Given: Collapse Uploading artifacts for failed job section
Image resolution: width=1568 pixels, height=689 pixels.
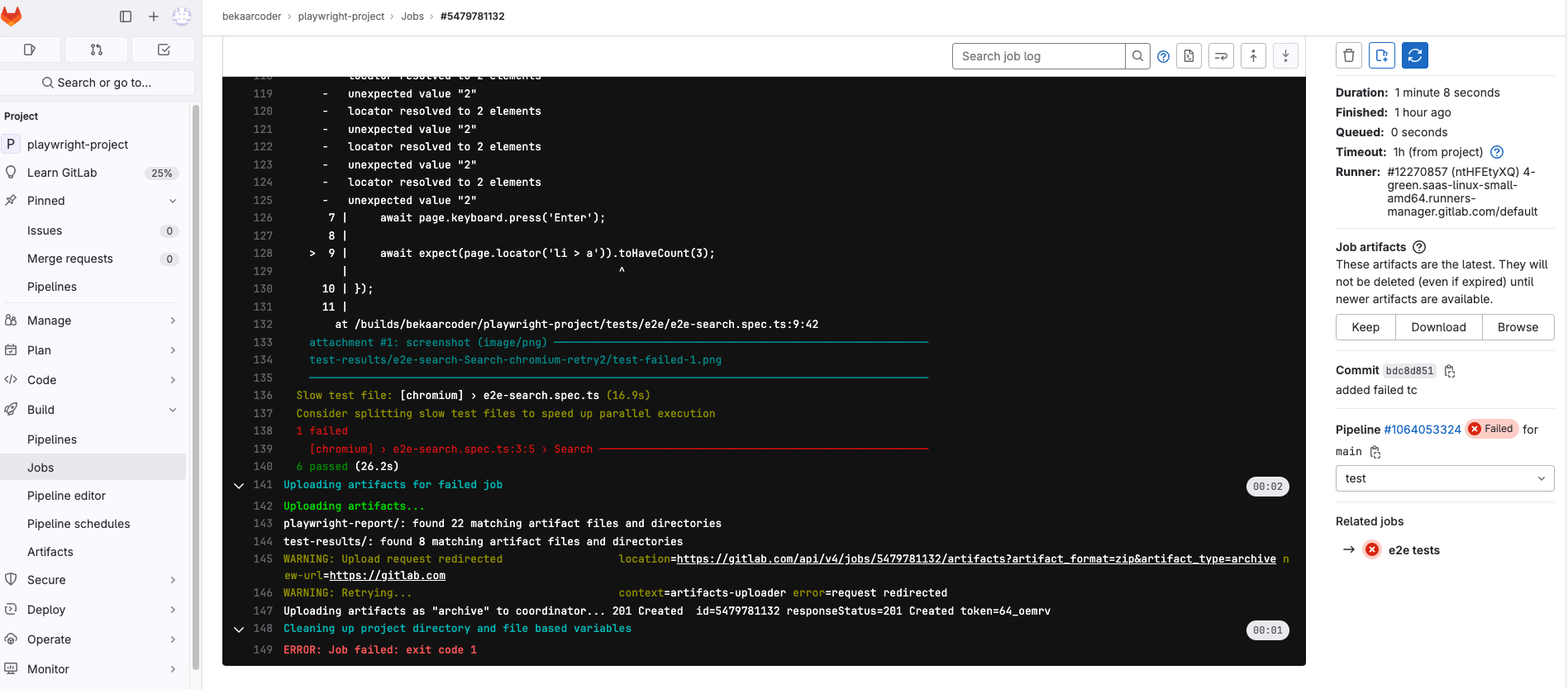Looking at the screenshot, I should pos(239,486).
